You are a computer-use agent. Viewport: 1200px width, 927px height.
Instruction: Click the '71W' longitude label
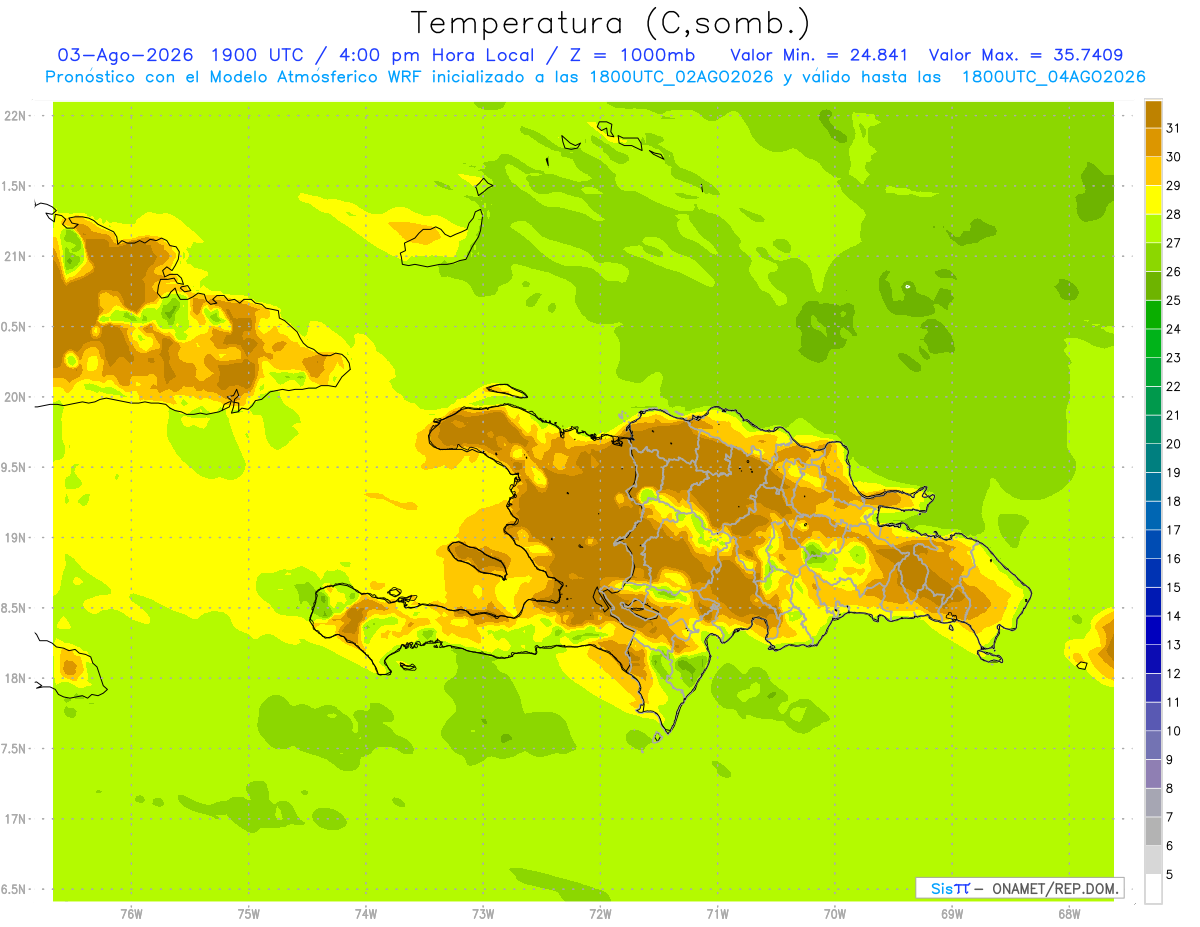(x=717, y=913)
